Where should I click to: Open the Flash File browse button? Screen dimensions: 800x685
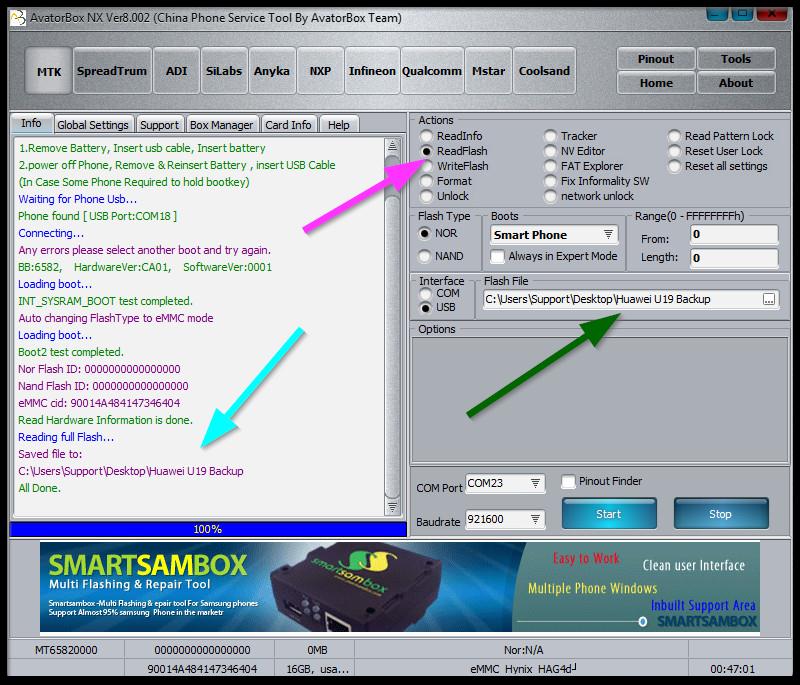(769, 299)
